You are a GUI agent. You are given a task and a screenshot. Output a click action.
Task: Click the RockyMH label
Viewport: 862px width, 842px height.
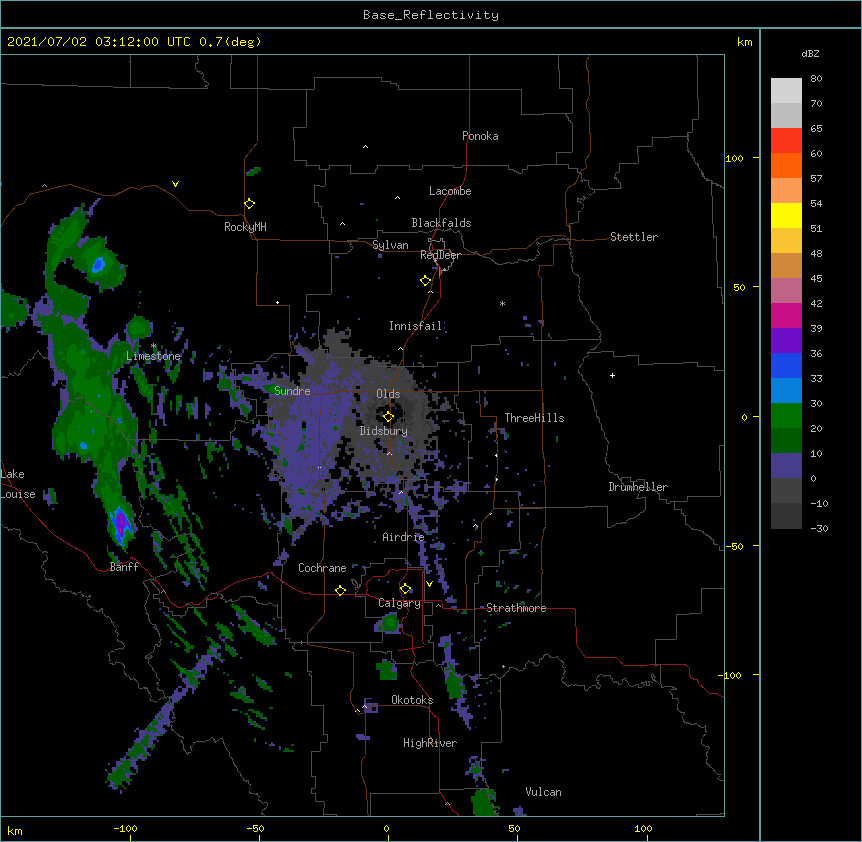pyautogui.click(x=245, y=227)
